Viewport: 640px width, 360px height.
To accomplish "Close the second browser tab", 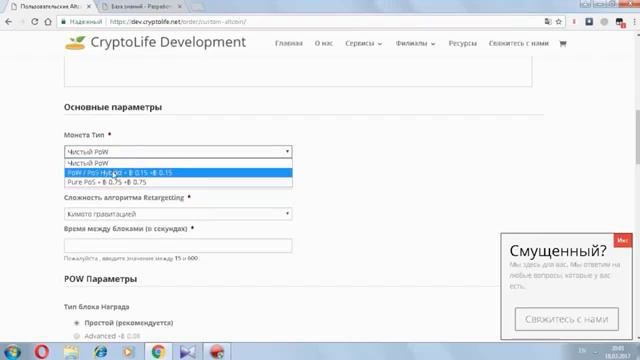I will pos(179,7).
